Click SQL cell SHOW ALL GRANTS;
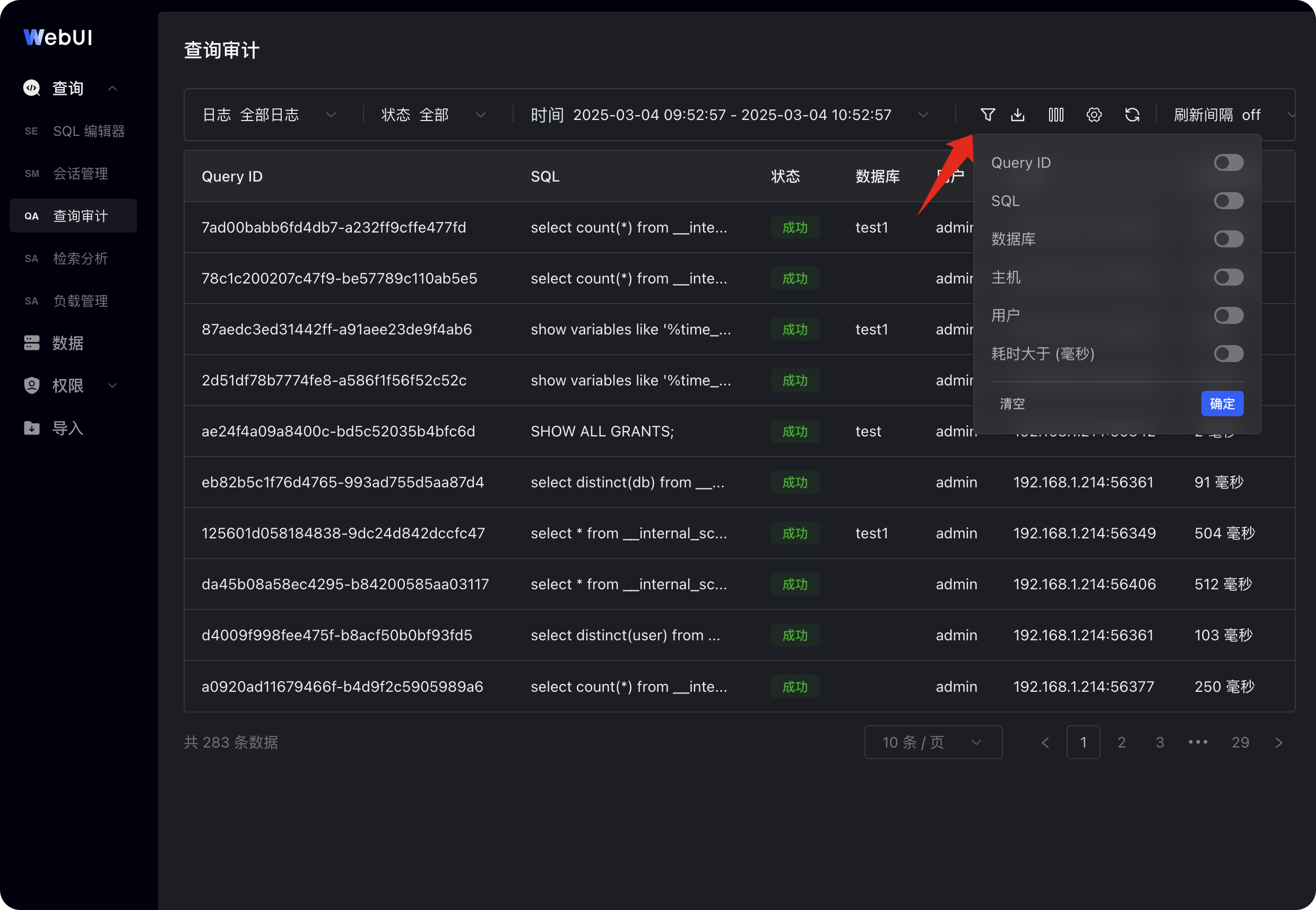 (x=602, y=431)
